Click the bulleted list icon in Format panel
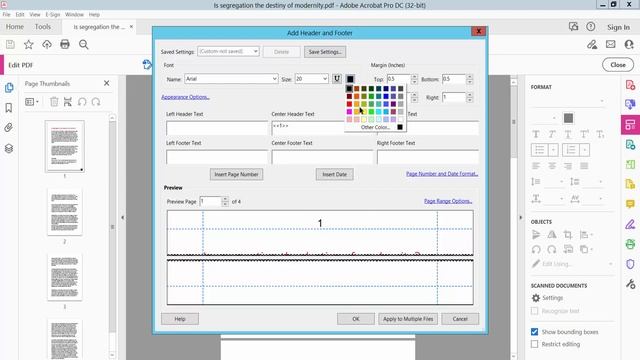This screenshot has width=640, height=360. click(x=540, y=150)
